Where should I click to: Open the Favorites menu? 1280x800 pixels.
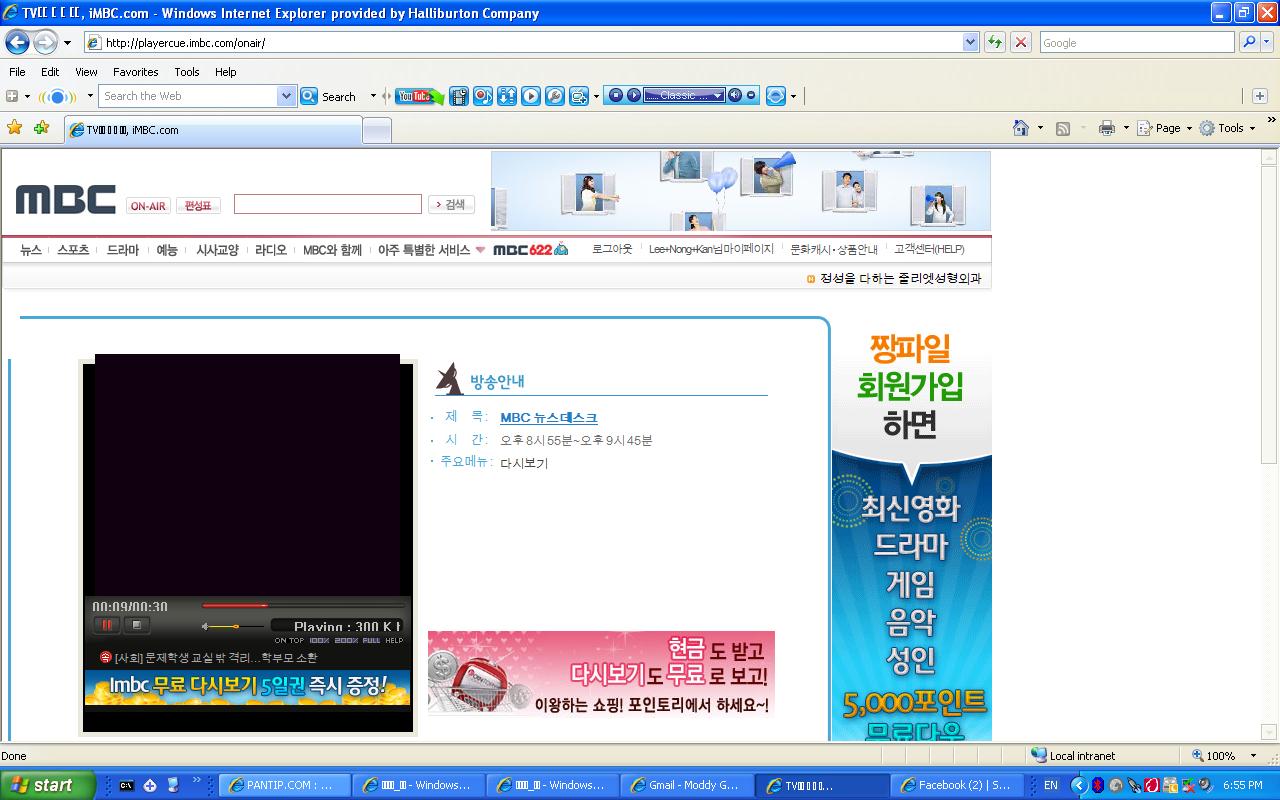pyautogui.click(x=135, y=72)
